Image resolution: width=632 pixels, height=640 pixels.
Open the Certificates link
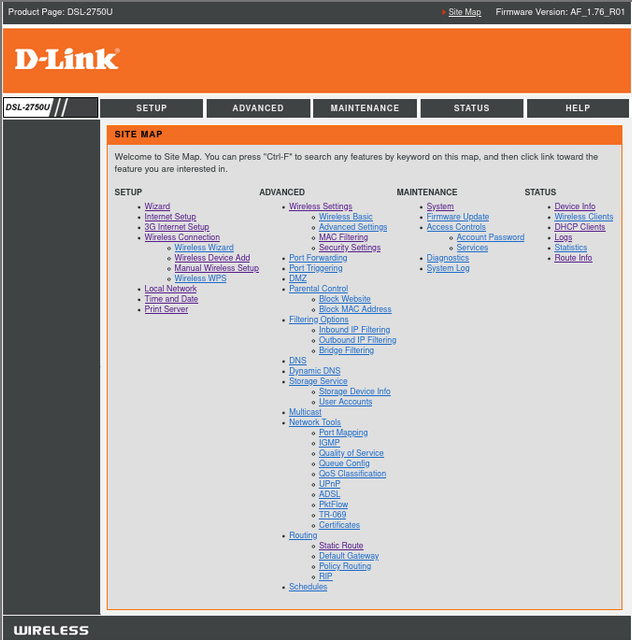339,525
